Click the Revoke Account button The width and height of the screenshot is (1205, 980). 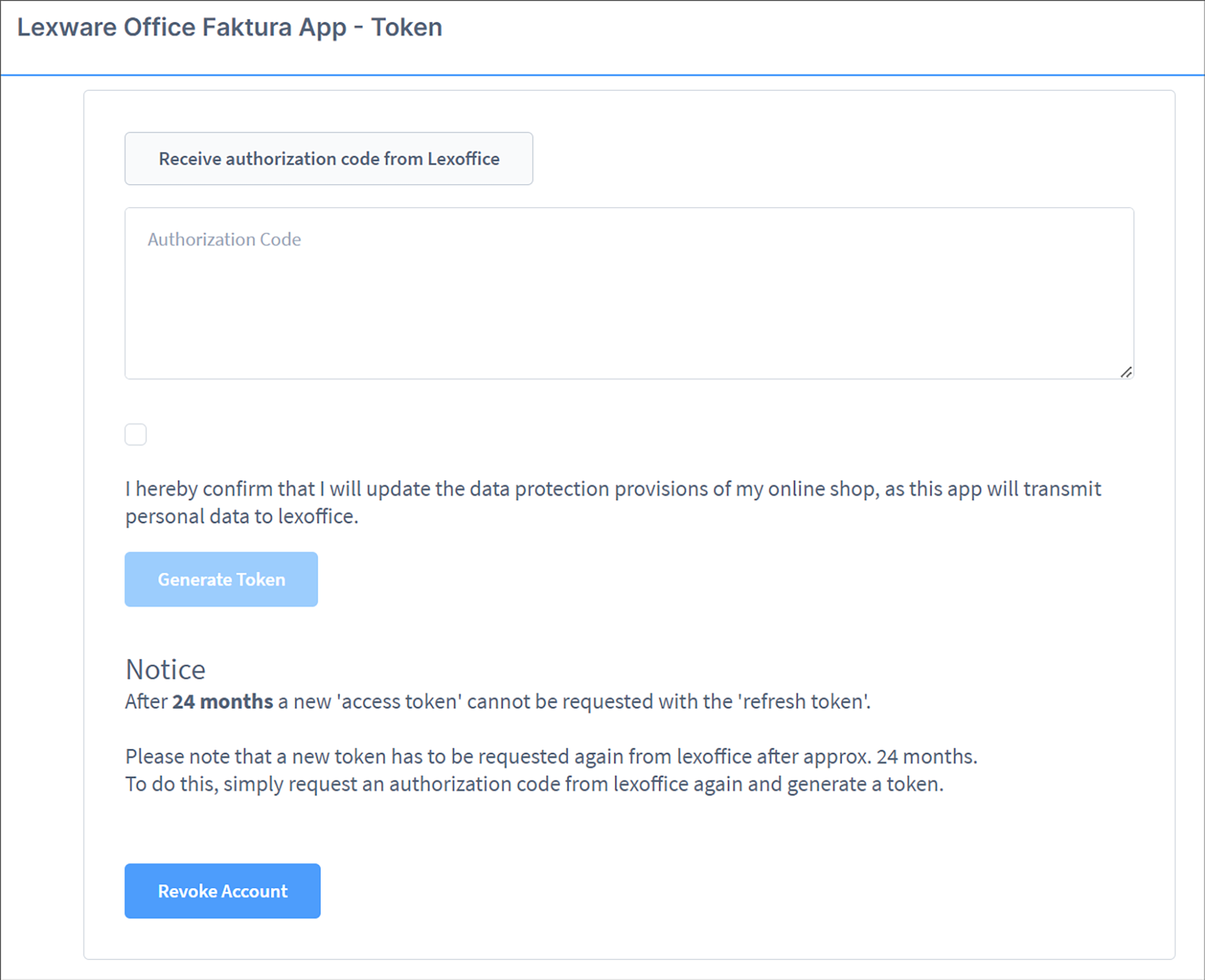tap(222, 891)
